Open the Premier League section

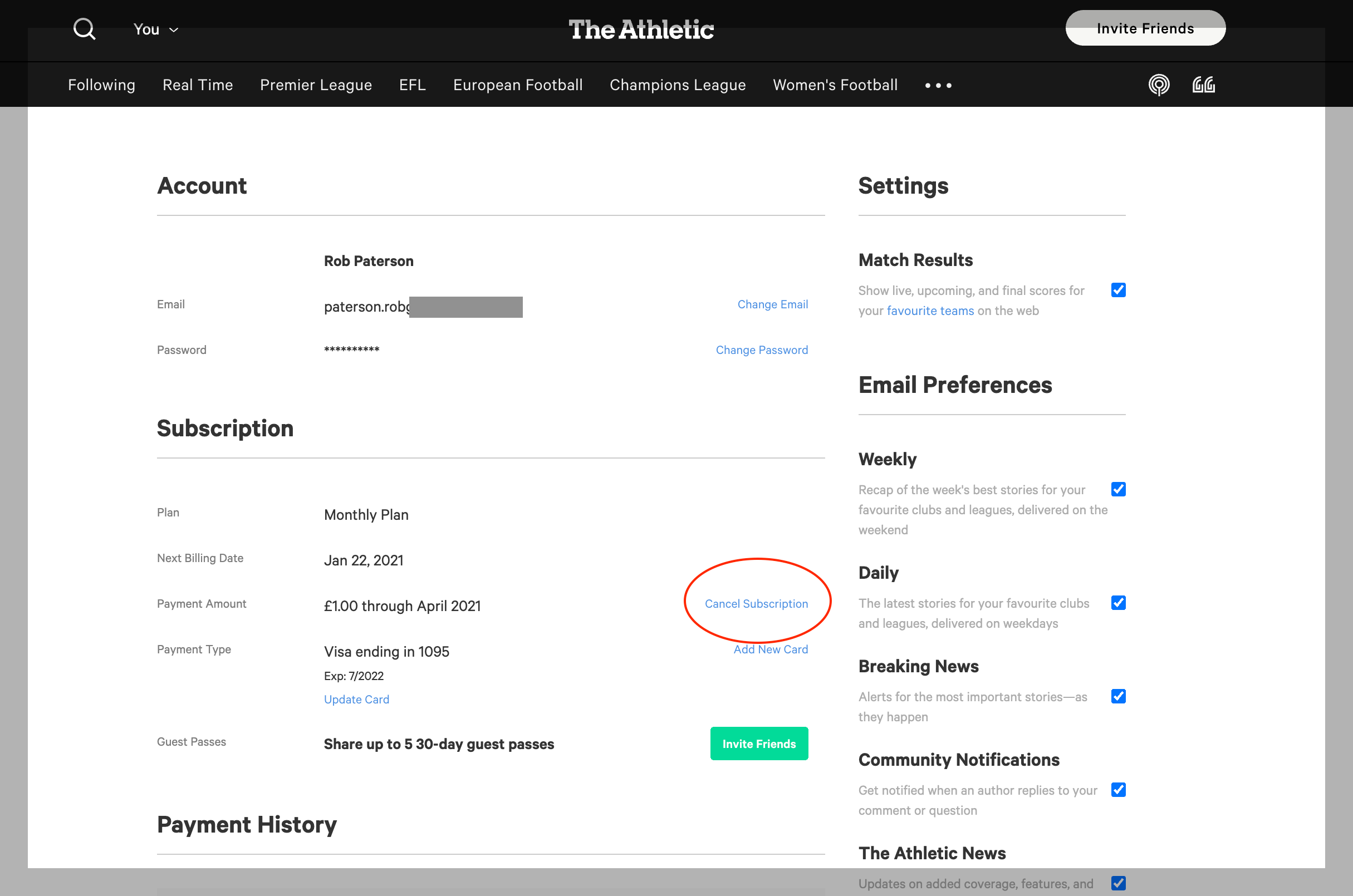click(316, 85)
